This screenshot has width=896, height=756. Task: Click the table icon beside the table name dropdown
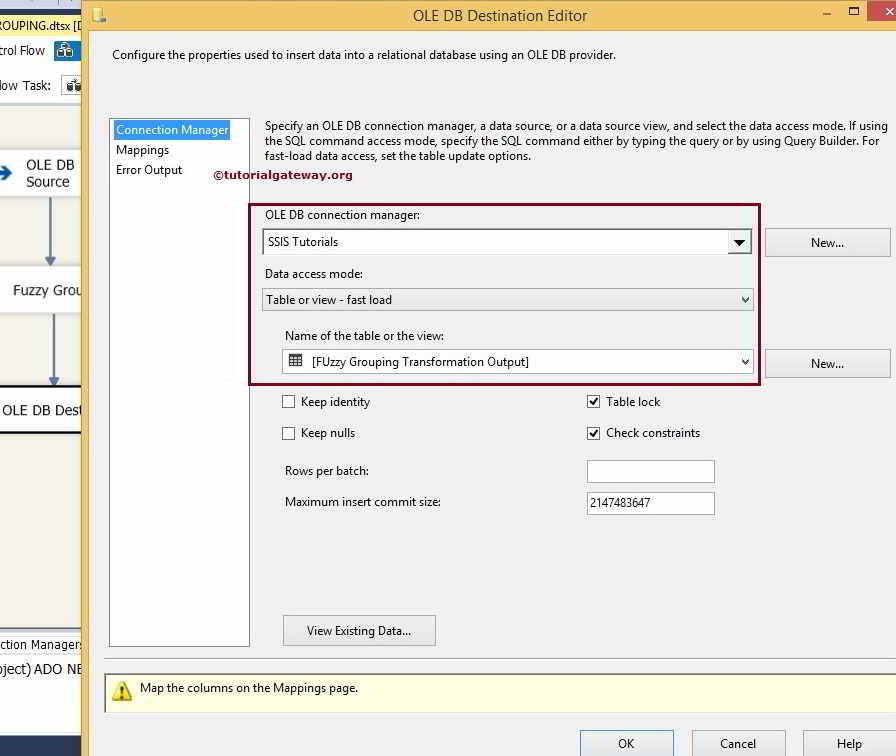293,363
